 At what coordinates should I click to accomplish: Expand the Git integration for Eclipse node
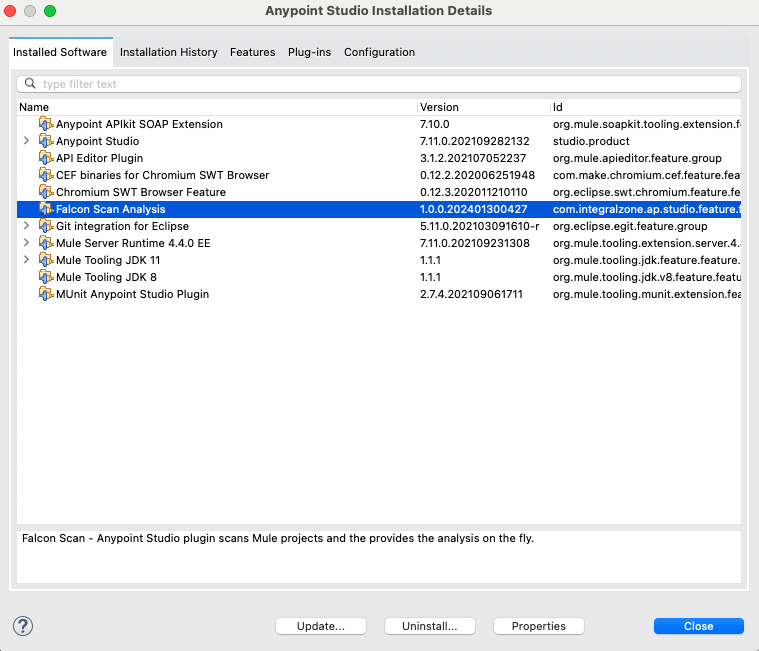[27, 226]
